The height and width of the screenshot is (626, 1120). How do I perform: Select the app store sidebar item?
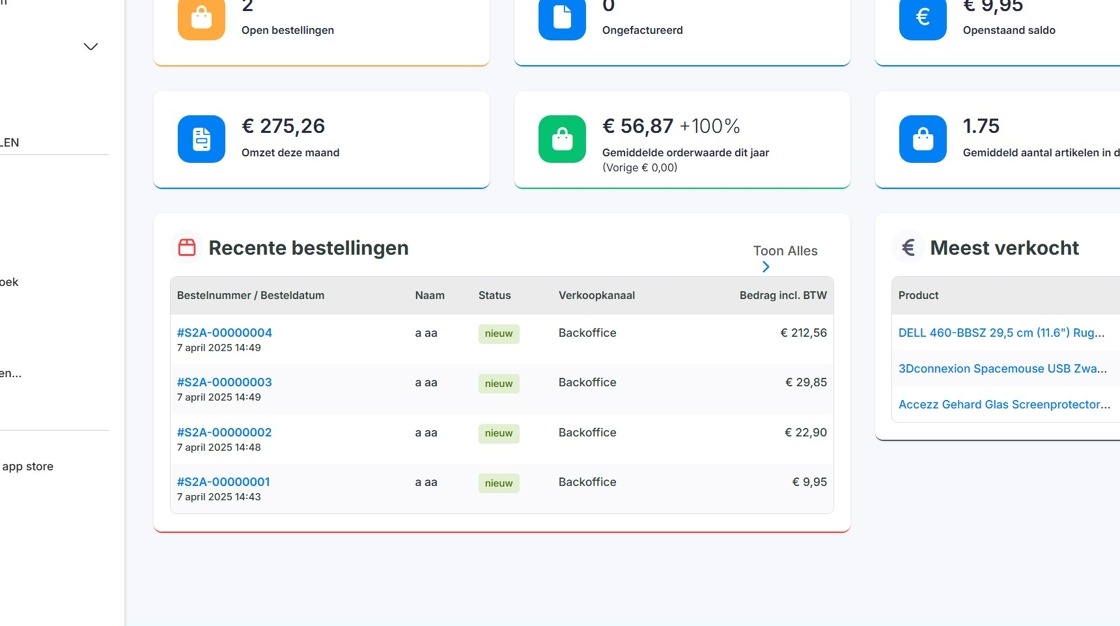(27, 466)
